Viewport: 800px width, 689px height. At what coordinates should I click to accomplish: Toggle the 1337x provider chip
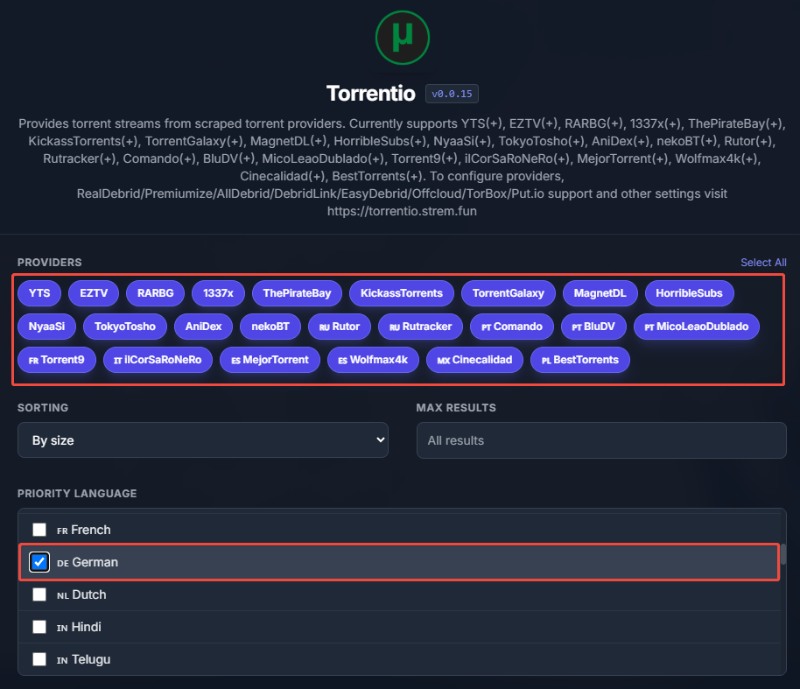coord(218,293)
